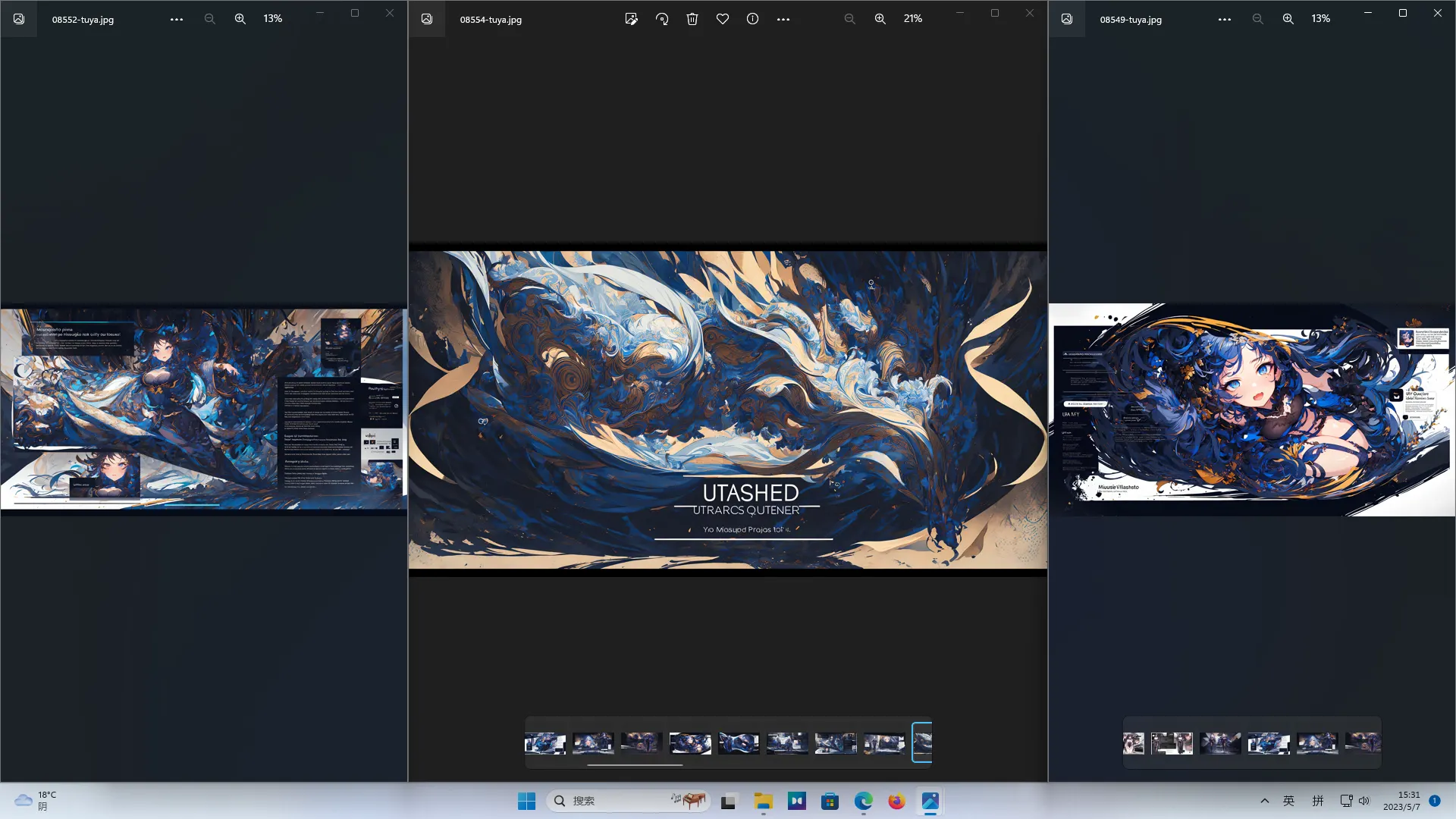
Task: Click Edit image icon in 08554-tuya.jpg window
Action: point(631,19)
